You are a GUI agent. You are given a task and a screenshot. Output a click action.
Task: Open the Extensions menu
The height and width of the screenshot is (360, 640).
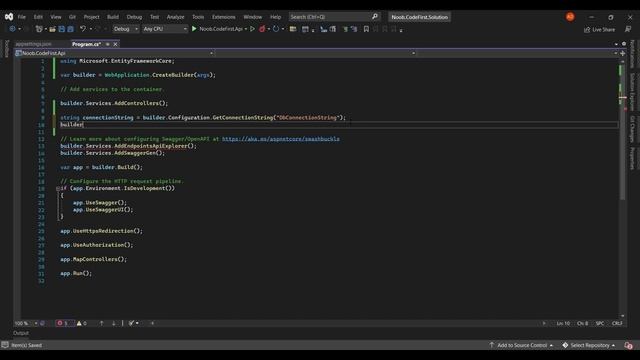tap(224, 17)
